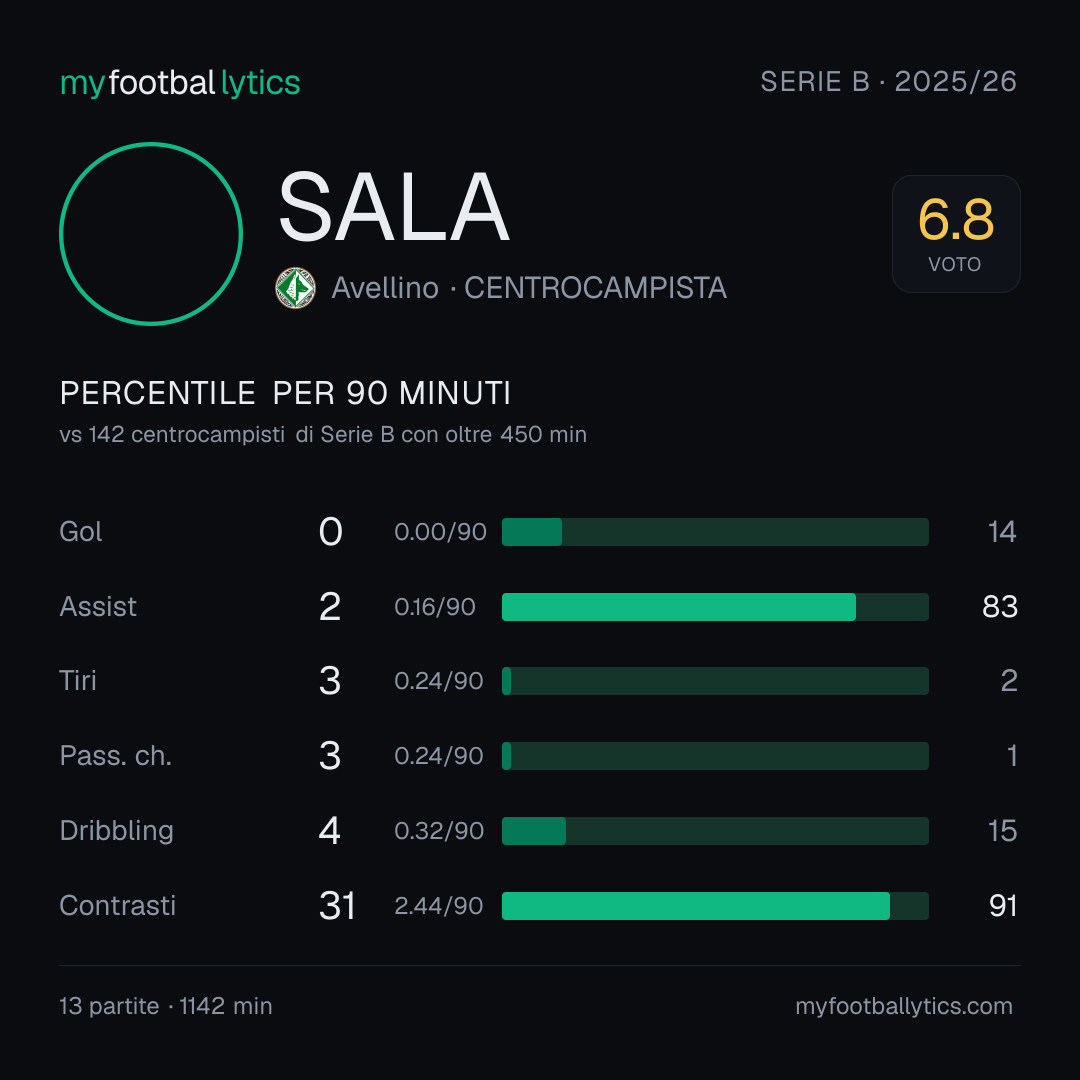Click the Pass. ch. percentile bar
The image size is (1080, 1080).
coord(715,756)
